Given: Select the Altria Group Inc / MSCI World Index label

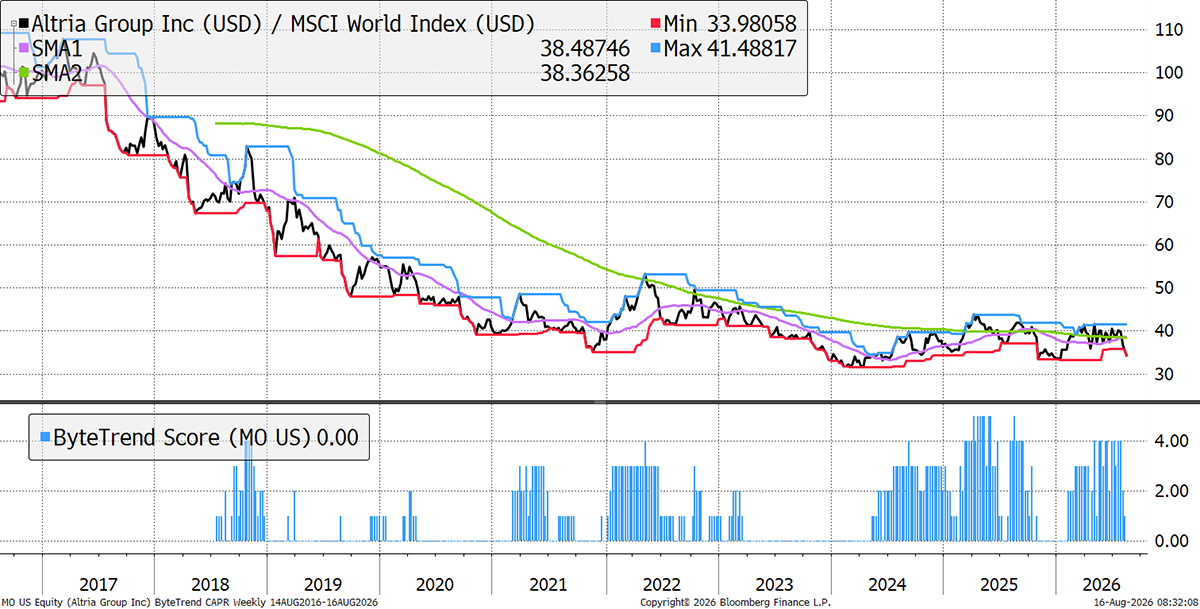Looking at the screenshot, I should (x=283, y=24).
